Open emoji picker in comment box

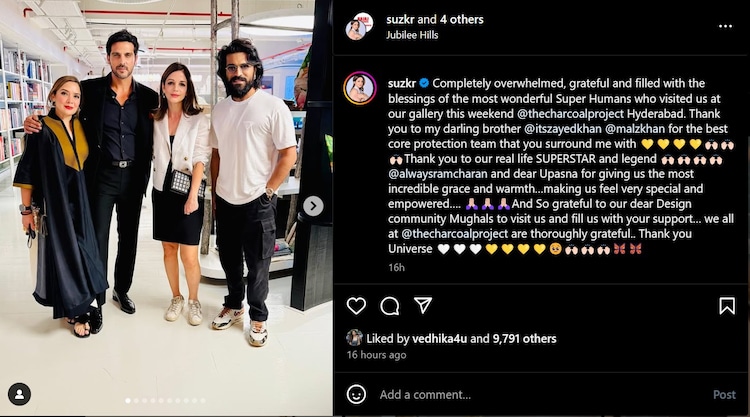(x=356, y=395)
